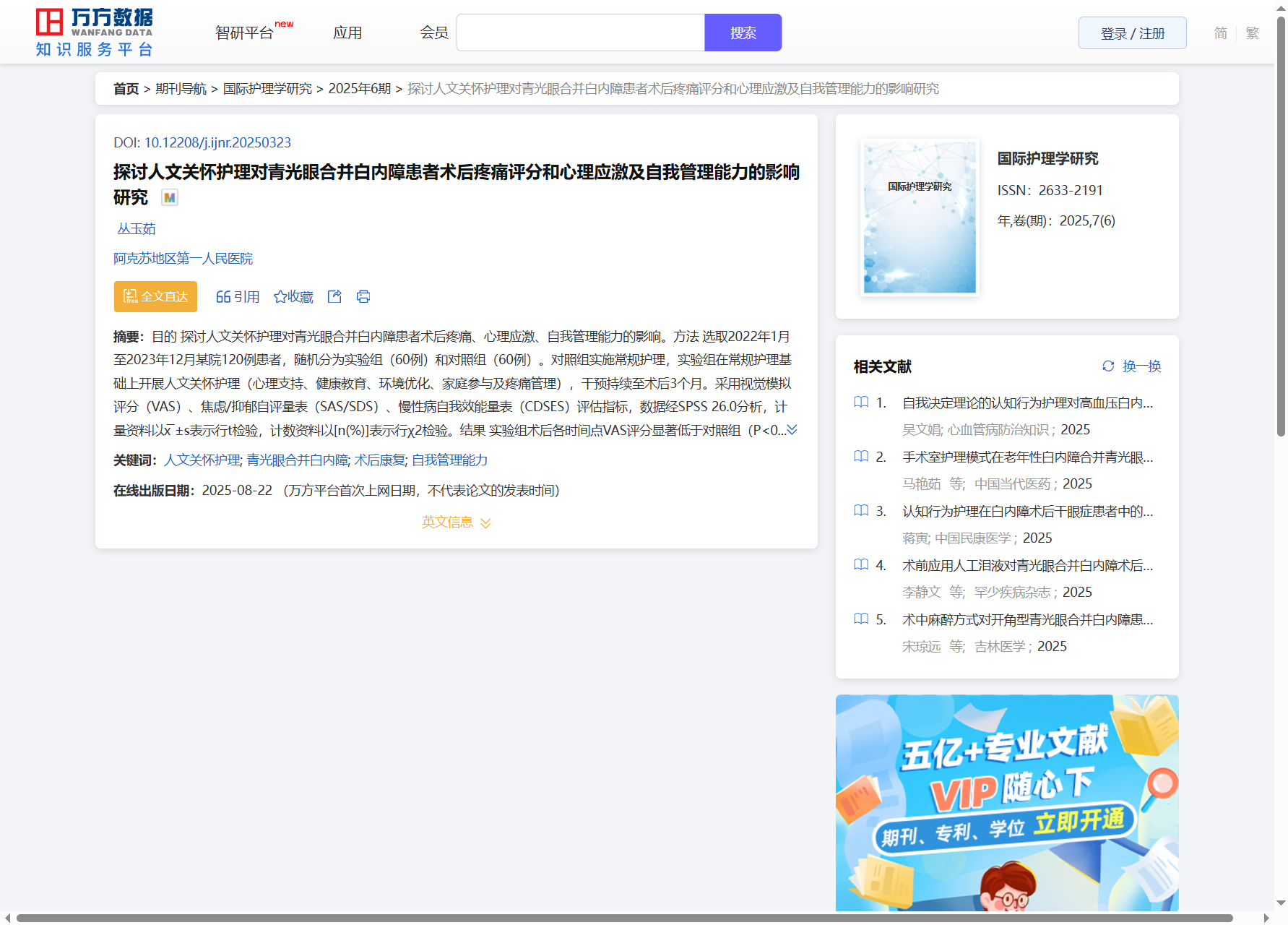Click the search input field
Viewport: 1288px width, 925px height.
(x=580, y=33)
